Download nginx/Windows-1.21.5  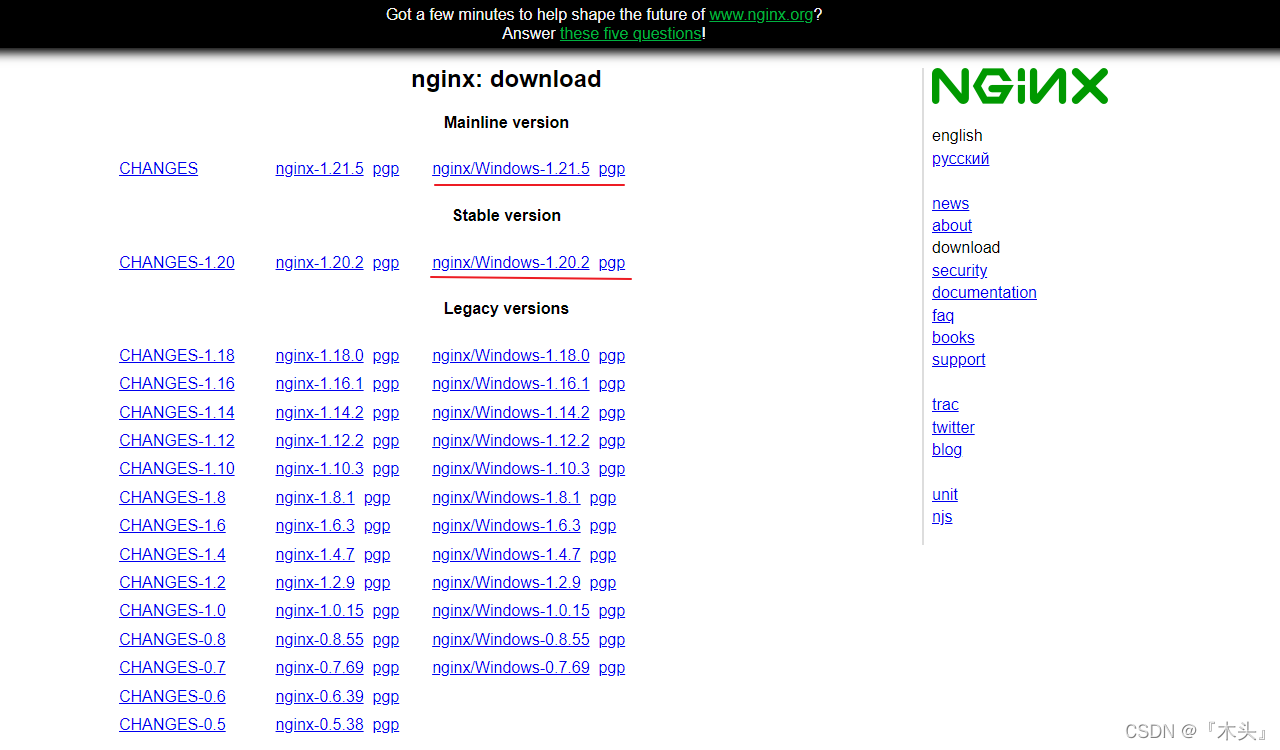(x=511, y=168)
